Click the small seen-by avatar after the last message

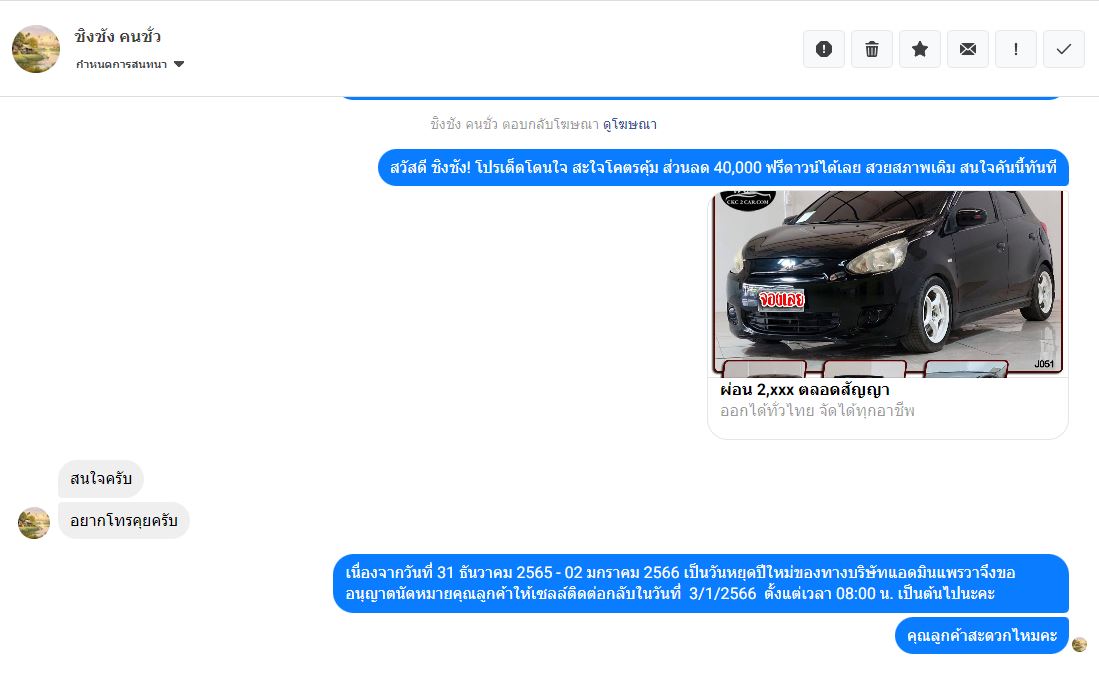(x=1079, y=644)
